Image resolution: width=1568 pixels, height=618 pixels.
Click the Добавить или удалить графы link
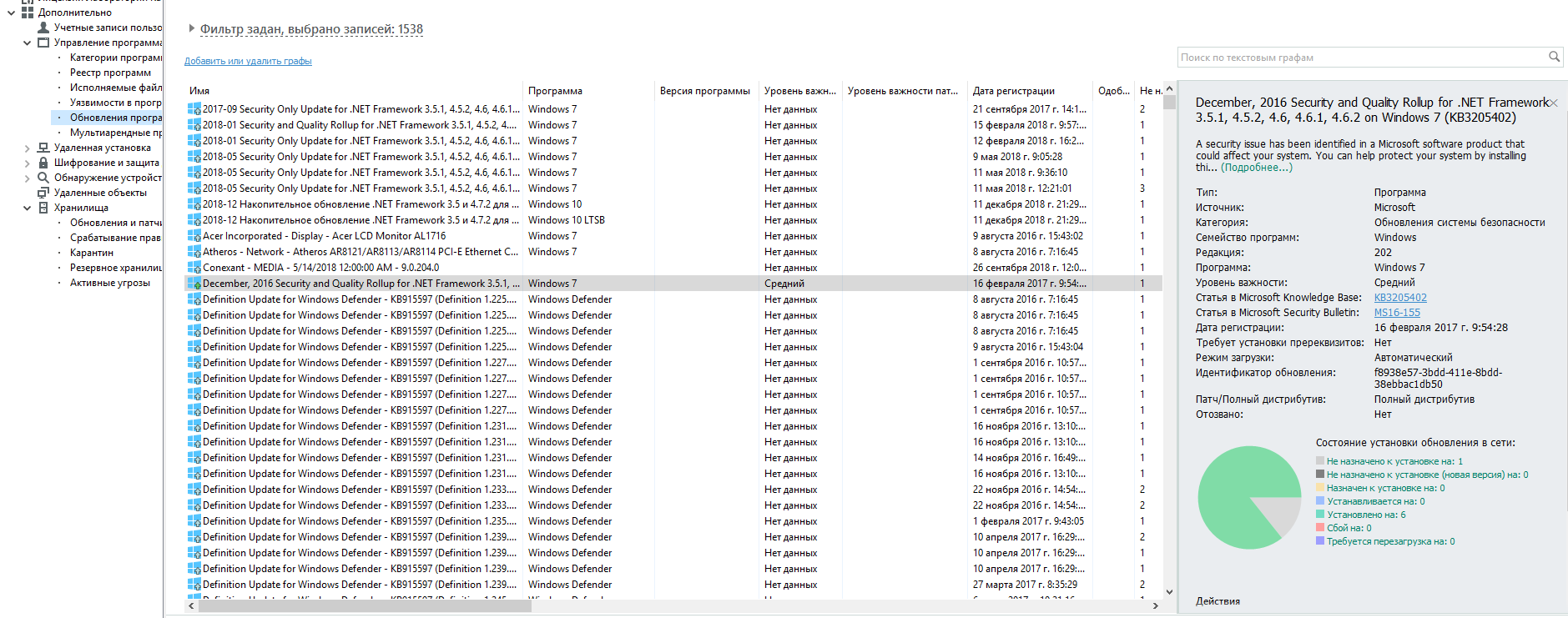[248, 61]
